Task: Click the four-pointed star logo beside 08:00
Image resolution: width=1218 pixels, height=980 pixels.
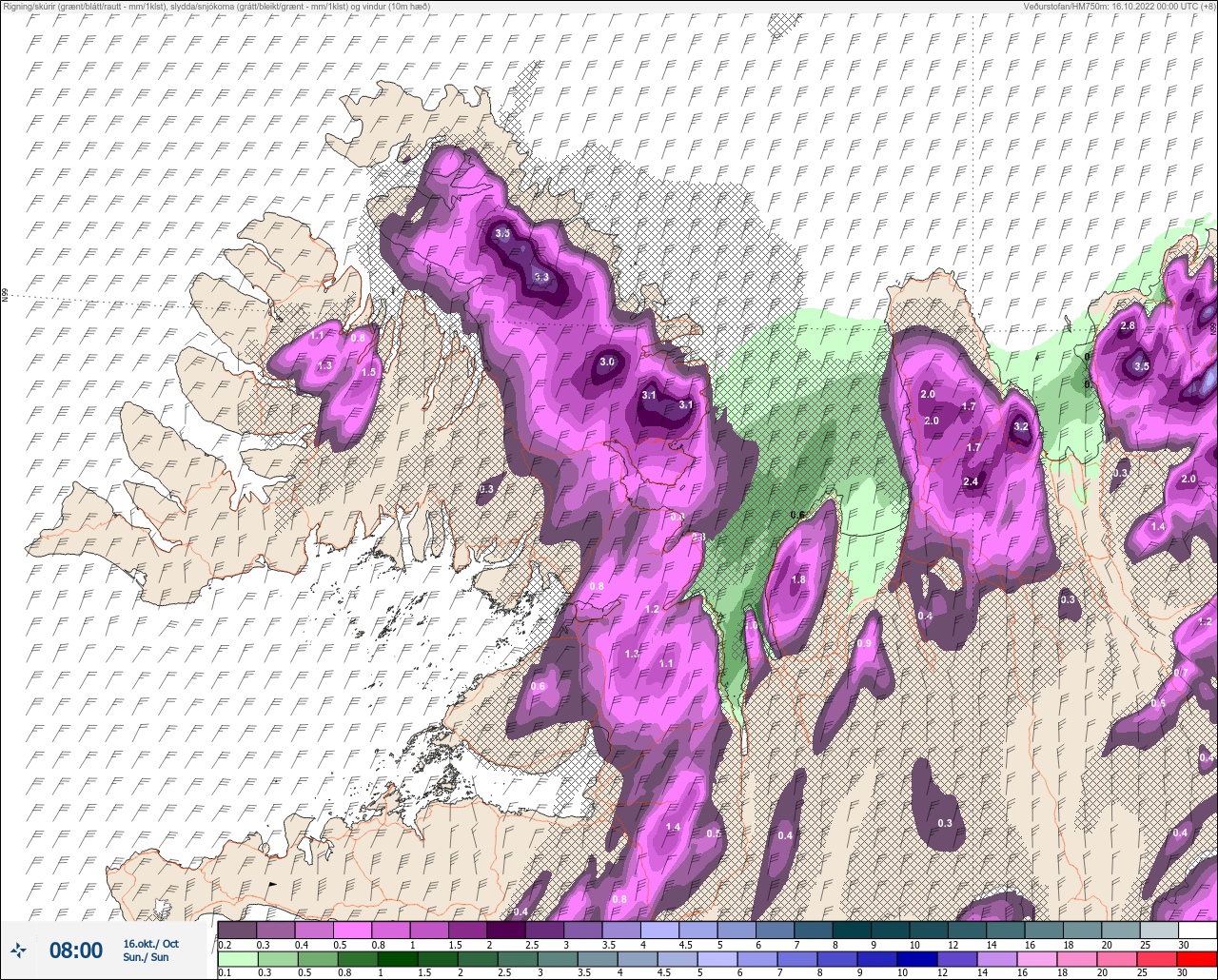Action: [19, 950]
